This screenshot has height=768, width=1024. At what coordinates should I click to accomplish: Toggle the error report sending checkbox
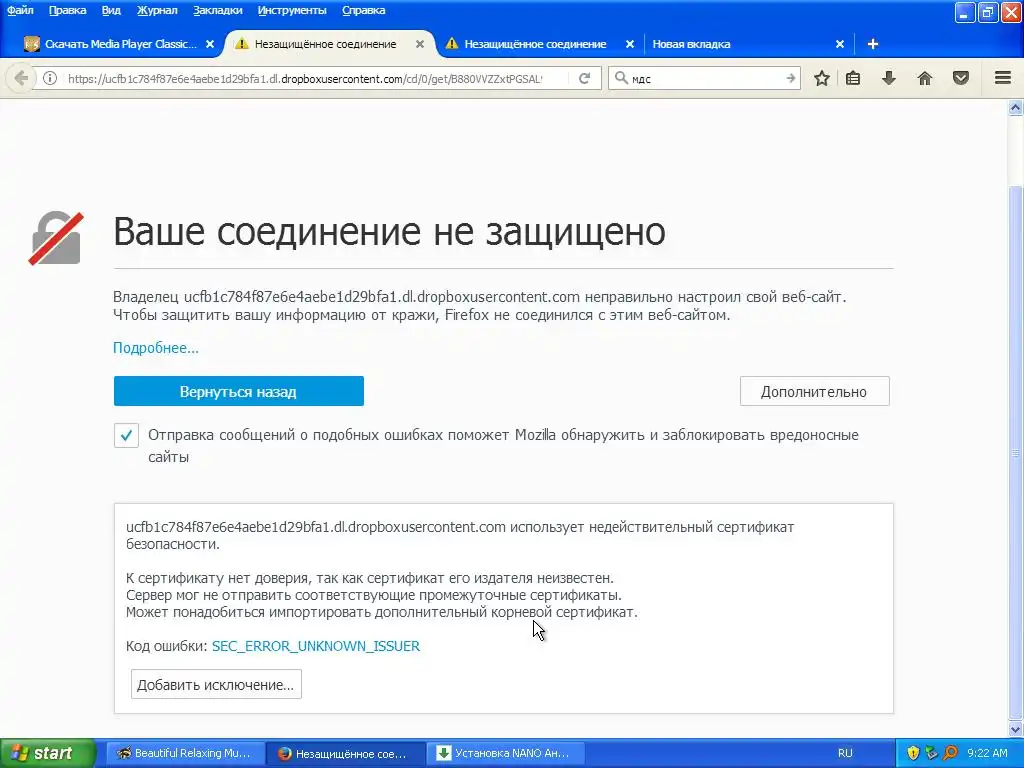click(126, 435)
